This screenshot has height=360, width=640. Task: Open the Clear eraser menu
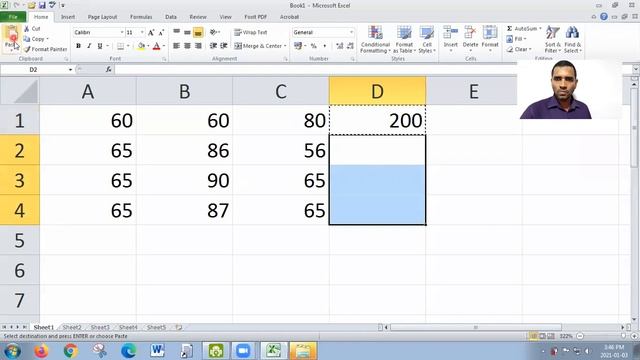tap(519, 49)
